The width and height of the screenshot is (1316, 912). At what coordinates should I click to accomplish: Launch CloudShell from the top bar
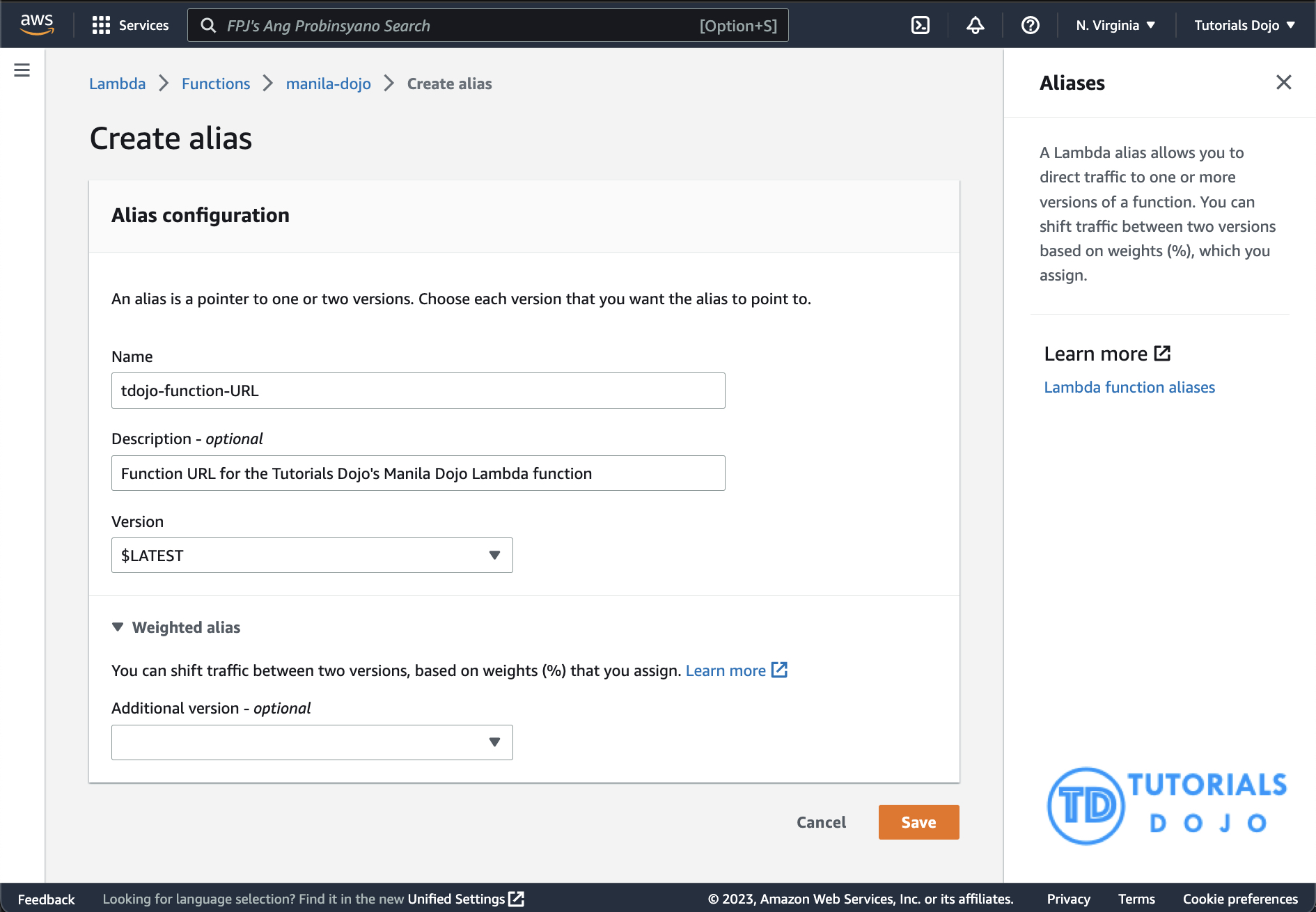pyautogui.click(x=920, y=25)
